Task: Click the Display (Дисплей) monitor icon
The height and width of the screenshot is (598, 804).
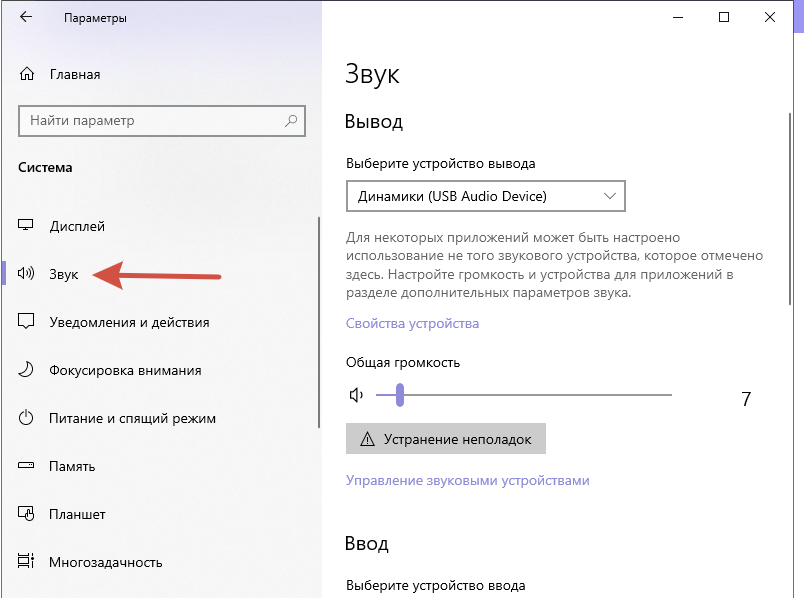Action: (27, 226)
